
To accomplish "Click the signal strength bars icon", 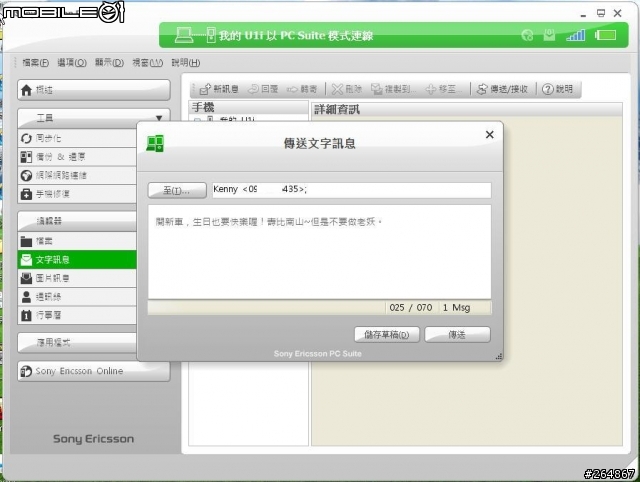I will (576, 35).
